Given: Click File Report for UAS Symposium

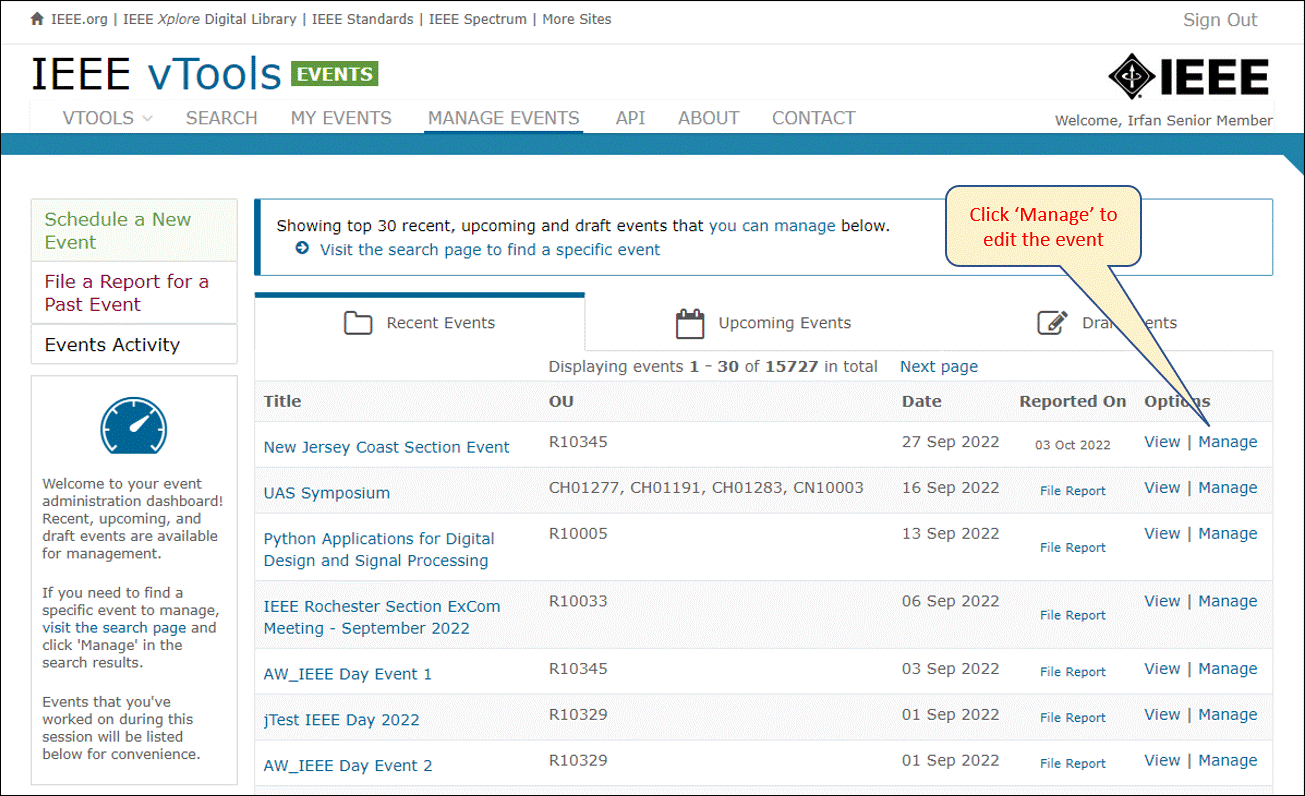Looking at the screenshot, I should coord(1073,491).
